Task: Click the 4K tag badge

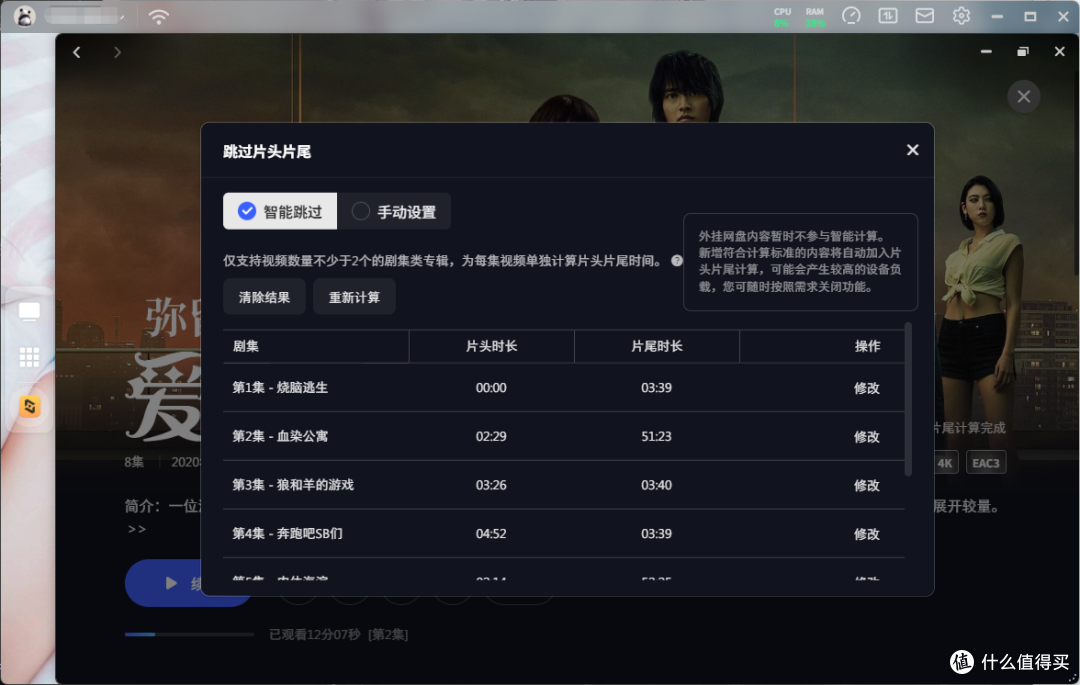Action: 945,463
